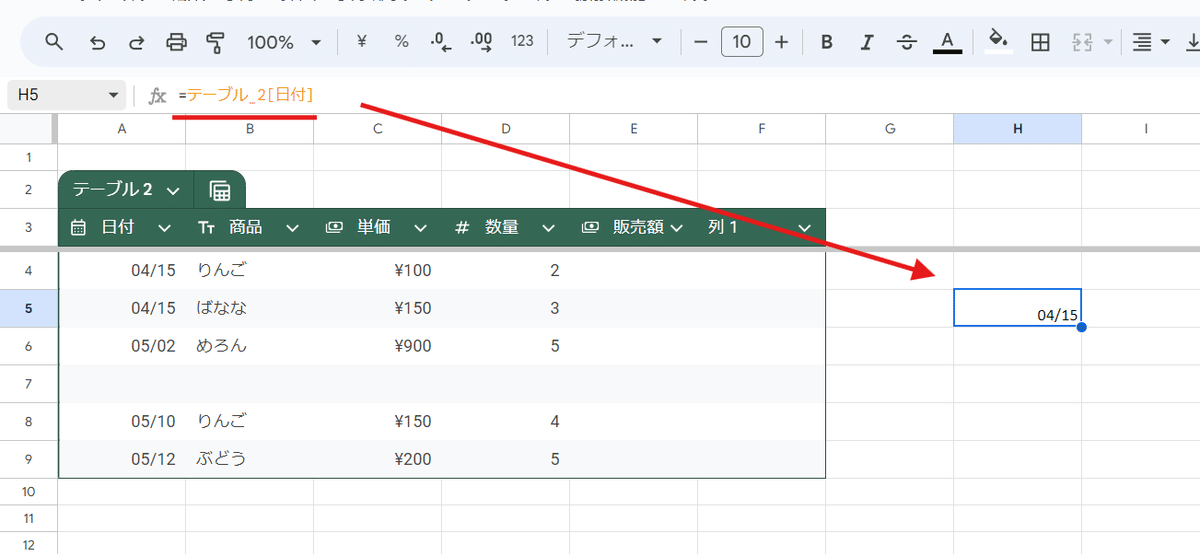Open the 日付 column dropdown
This screenshot has width=1200, height=554.
coord(165,228)
